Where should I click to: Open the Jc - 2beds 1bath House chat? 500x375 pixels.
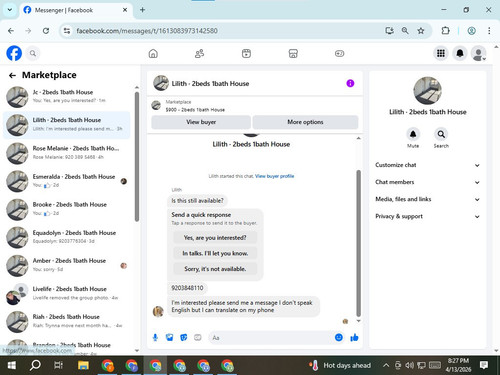pyautogui.click(x=67, y=96)
